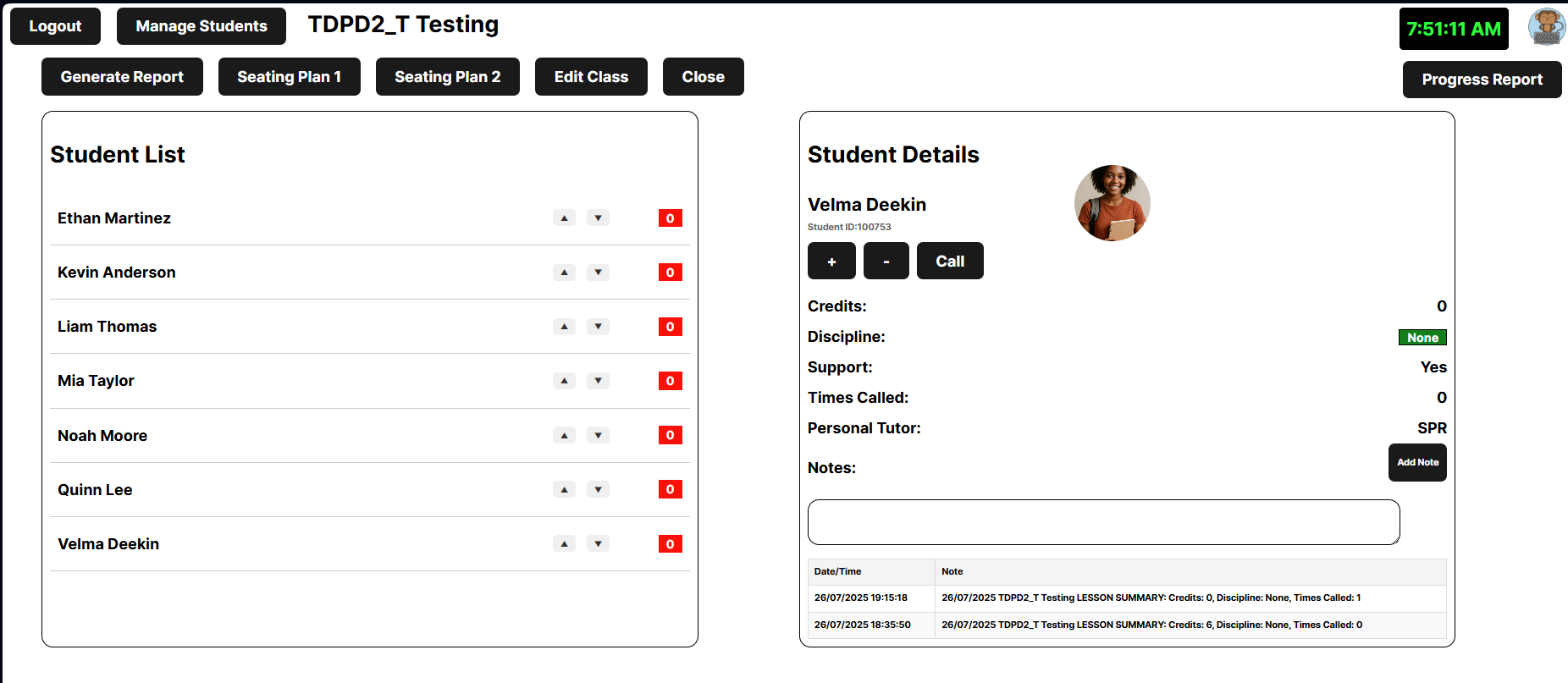
Task: Click Velma Deekin's red zero badge in list
Action: click(x=671, y=544)
